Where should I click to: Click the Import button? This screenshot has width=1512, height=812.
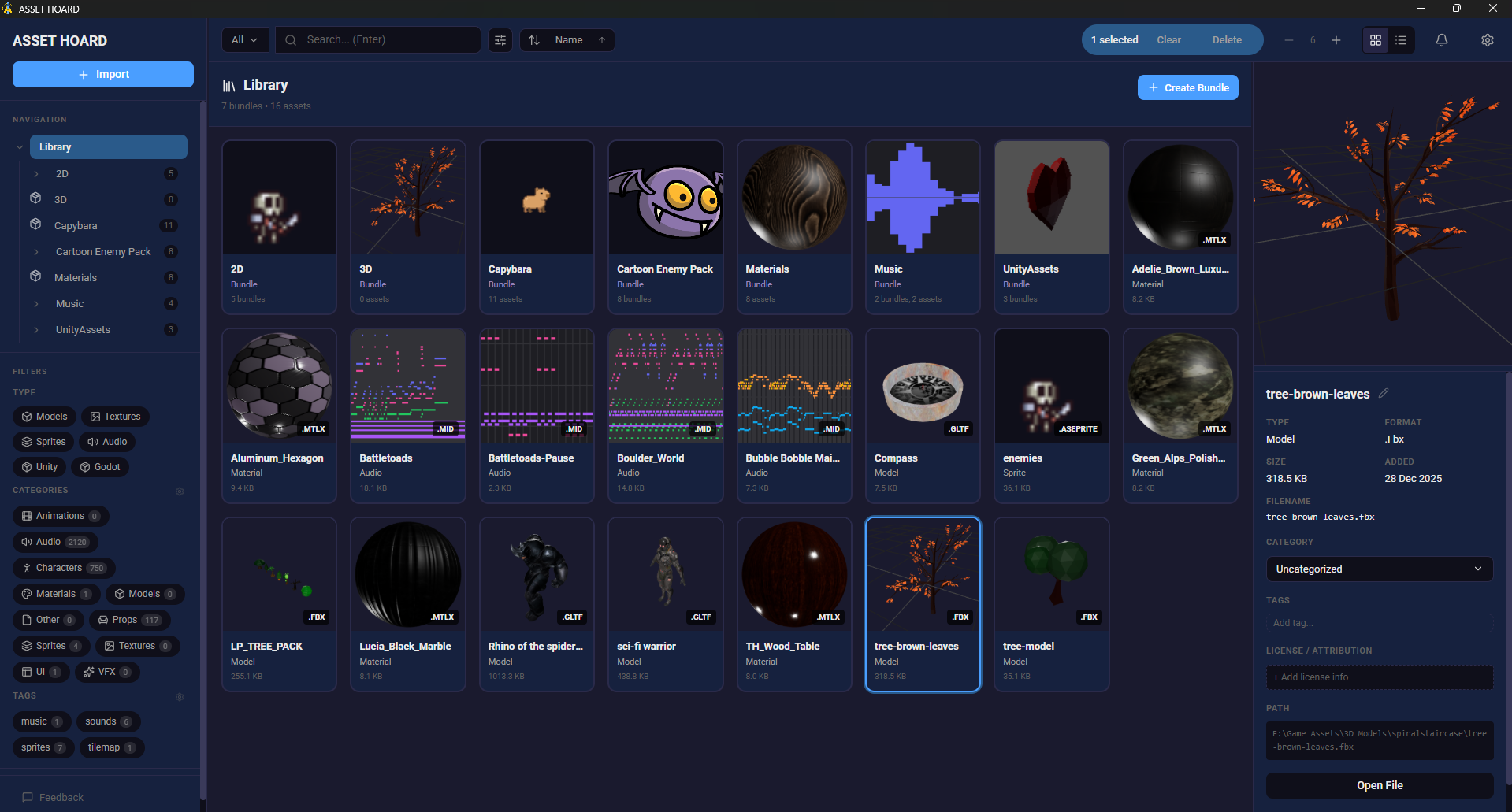coord(102,74)
